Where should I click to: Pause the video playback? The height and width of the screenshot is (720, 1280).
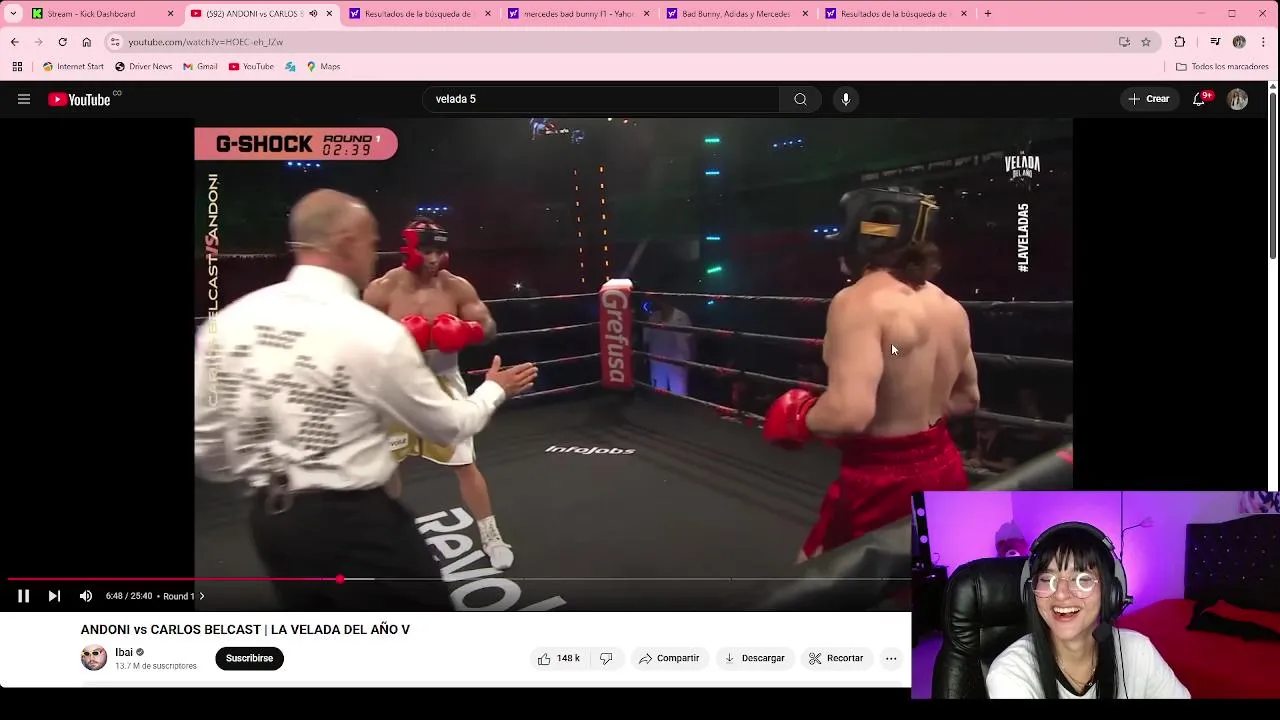point(24,596)
